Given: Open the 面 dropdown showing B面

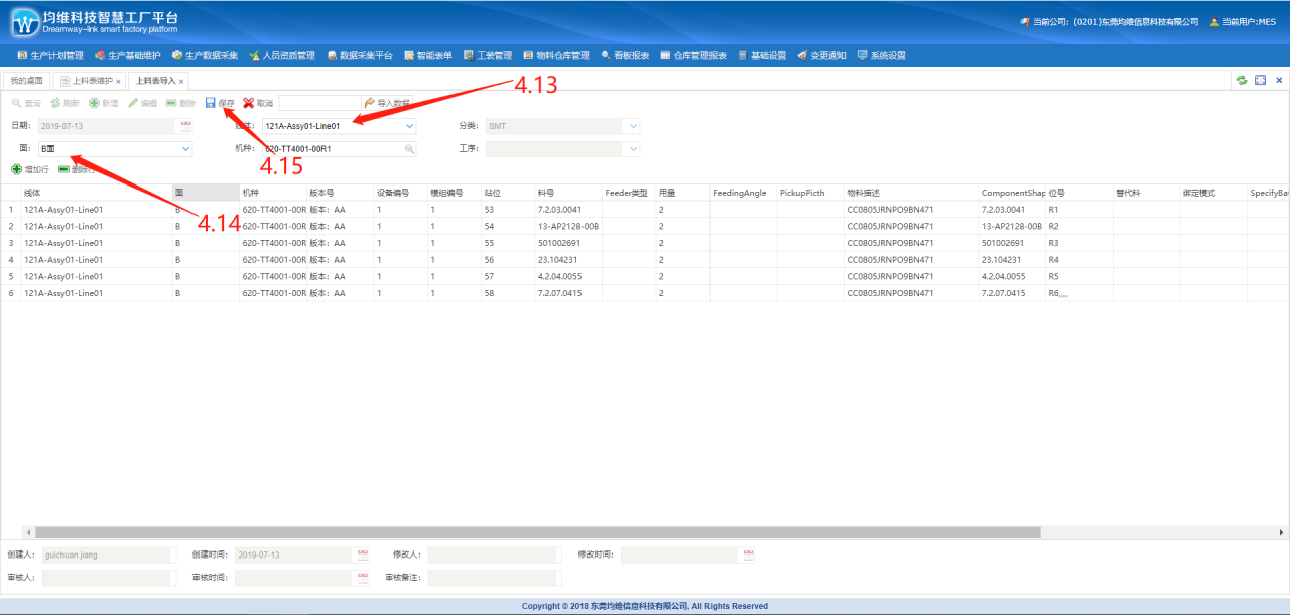Looking at the screenshot, I should pos(186,148).
